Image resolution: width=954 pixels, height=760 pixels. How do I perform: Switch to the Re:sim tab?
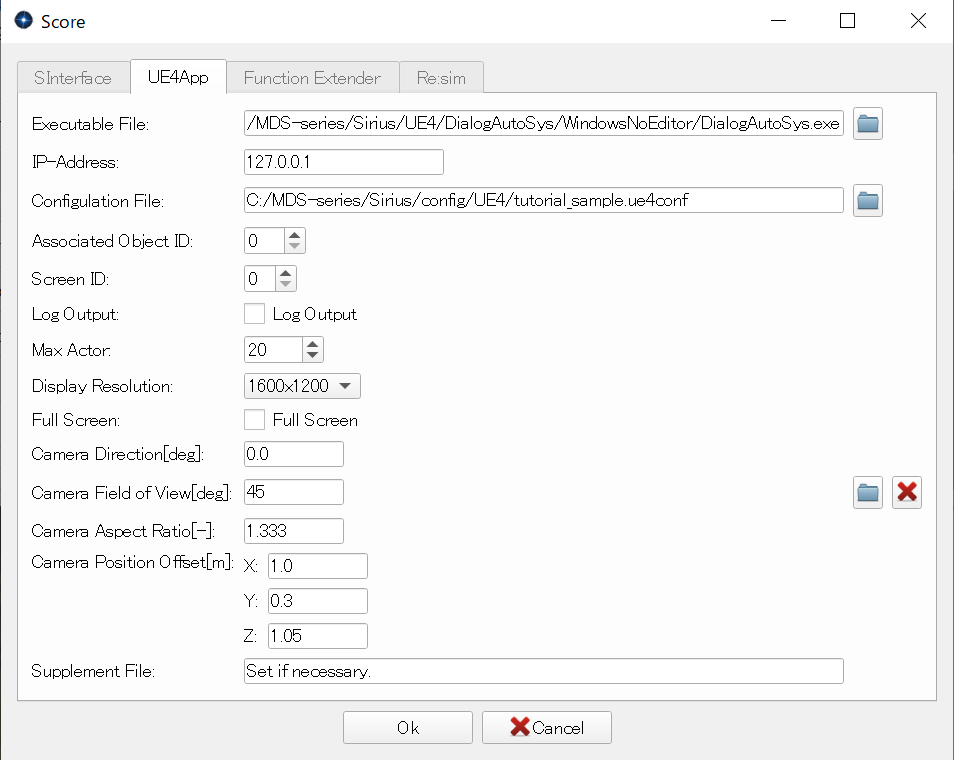click(x=442, y=77)
